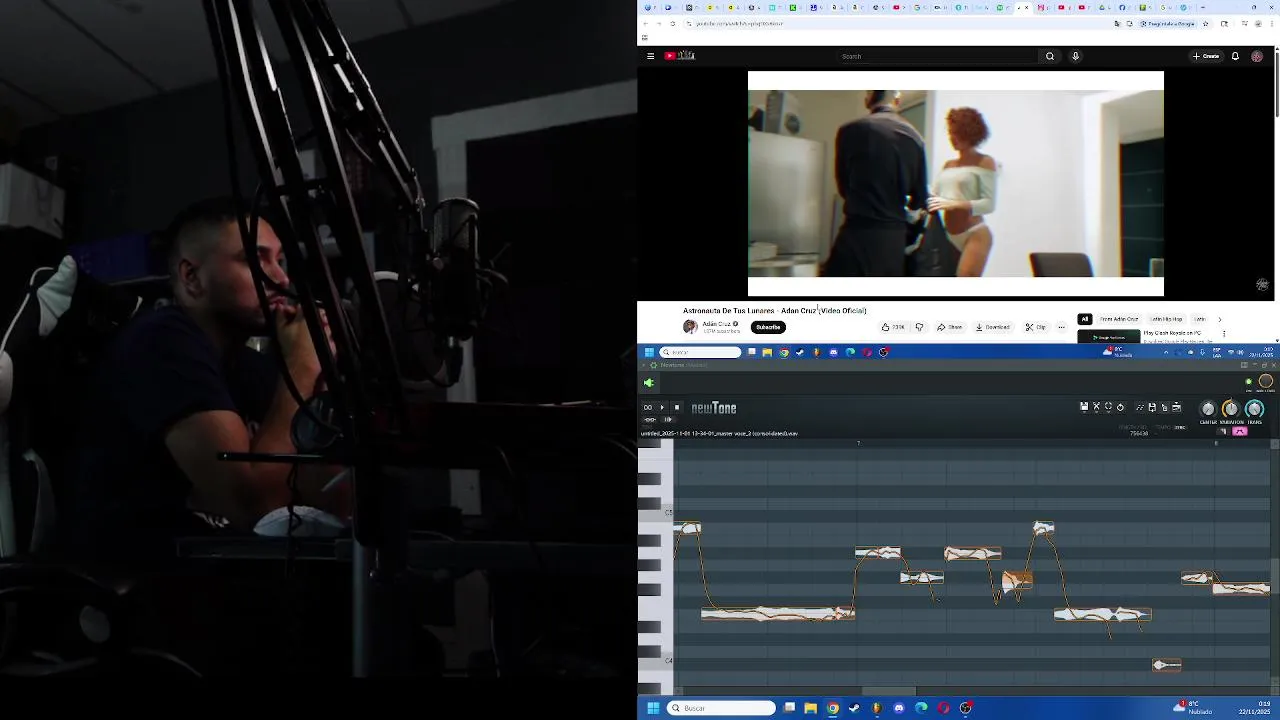Toggle NewTone loop playback button
The image size is (1280, 720).
pos(647,407)
